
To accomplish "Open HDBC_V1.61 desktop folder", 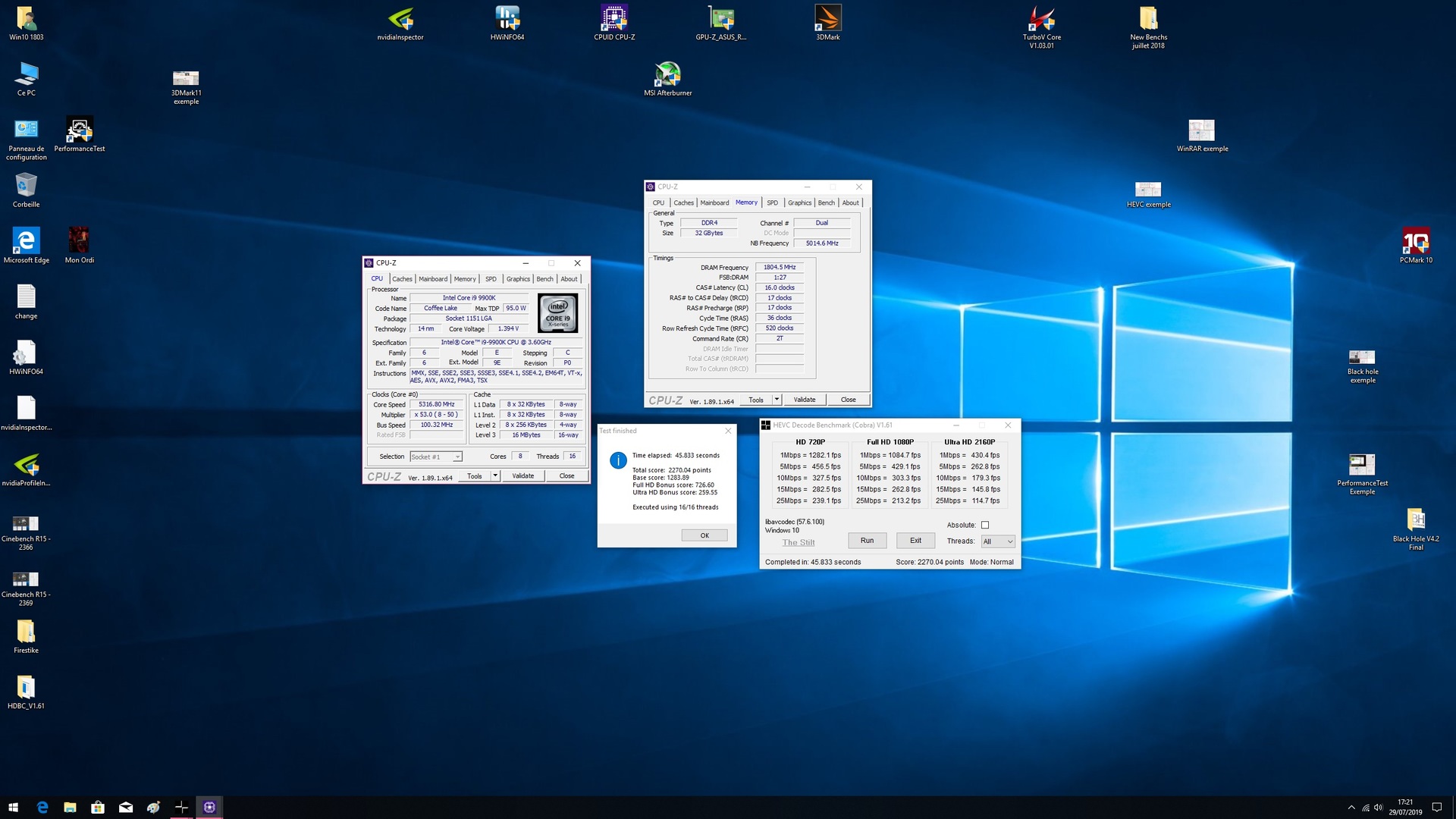I will click(26, 692).
